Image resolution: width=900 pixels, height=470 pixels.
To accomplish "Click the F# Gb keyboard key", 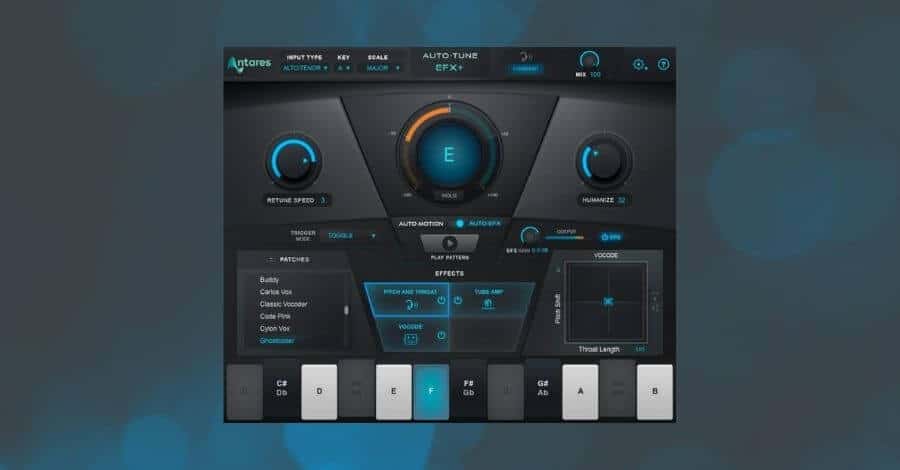I will coord(468,388).
